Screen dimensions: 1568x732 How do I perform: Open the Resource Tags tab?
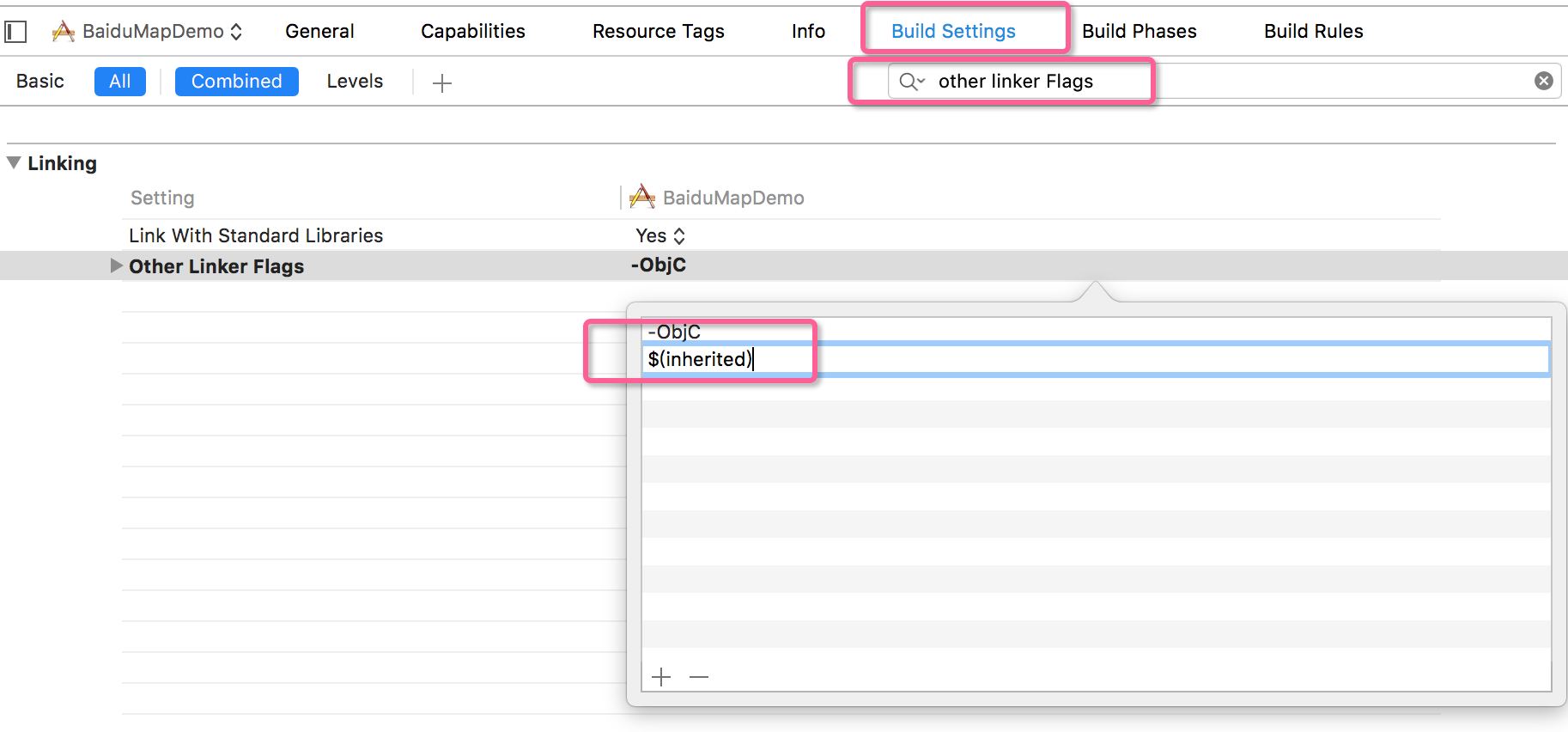(659, 31)
